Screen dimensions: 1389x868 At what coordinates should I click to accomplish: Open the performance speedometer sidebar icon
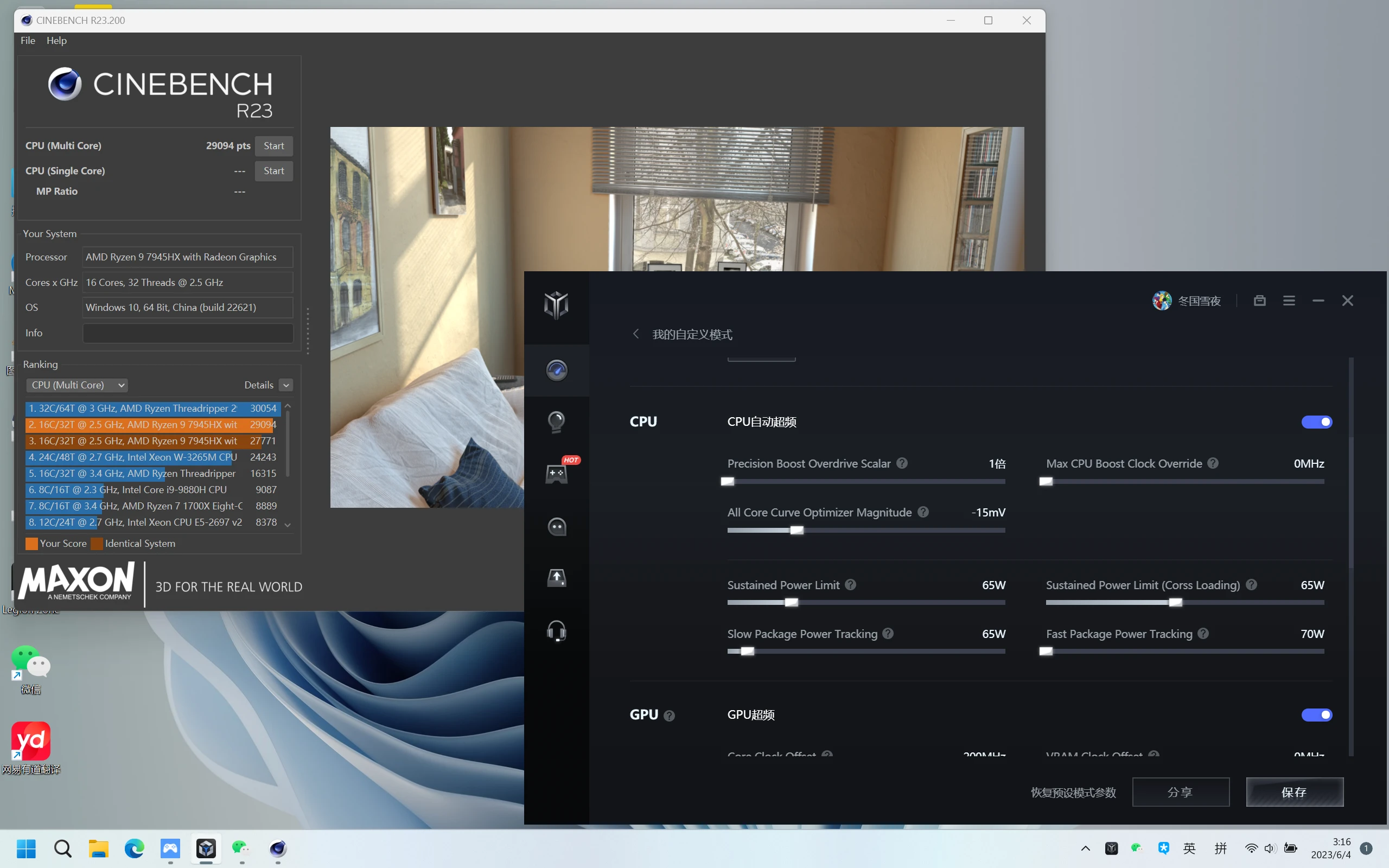click(556, 371)
